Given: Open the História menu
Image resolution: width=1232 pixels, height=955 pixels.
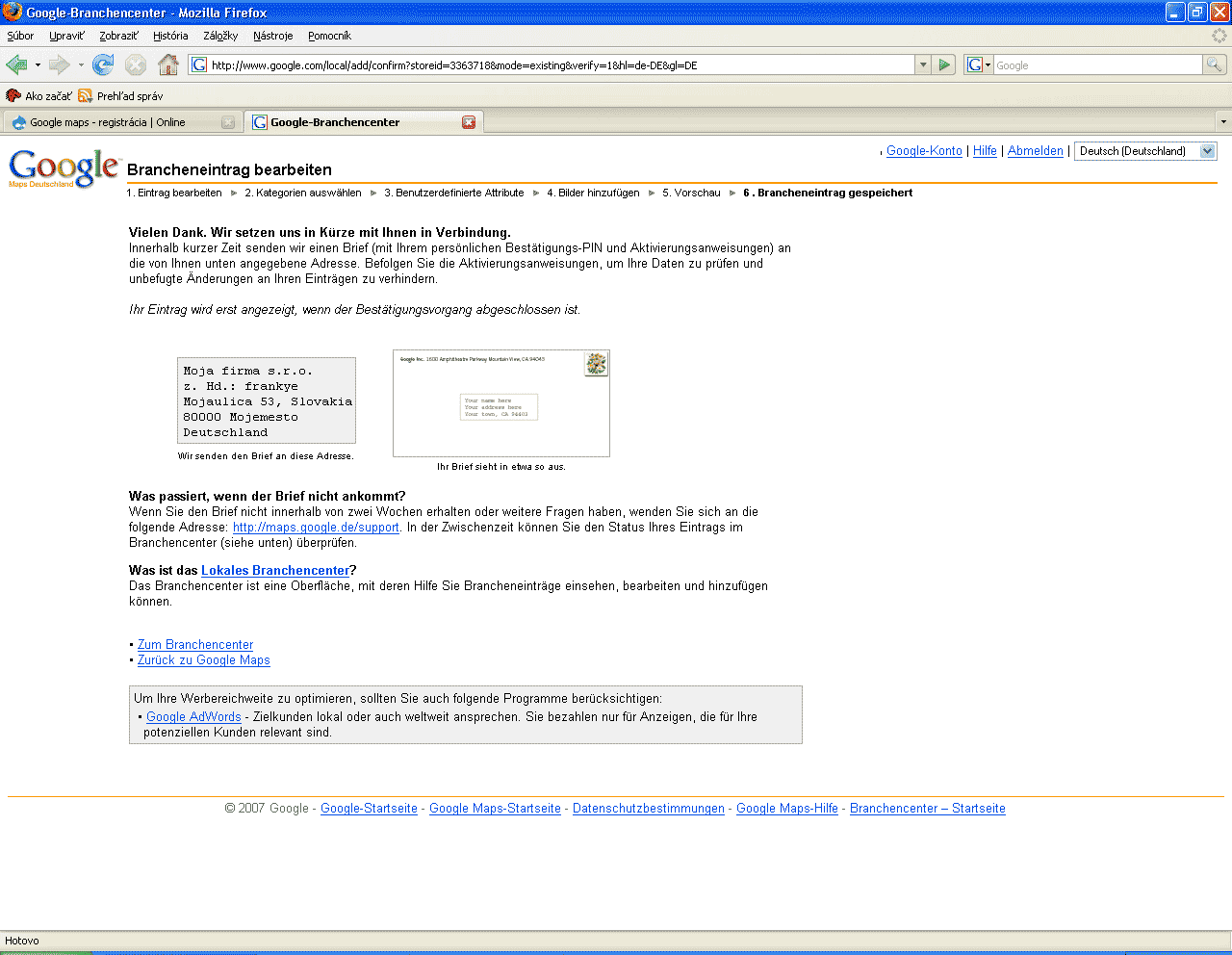Looking at the screenshot, I should tap(170, 36).
